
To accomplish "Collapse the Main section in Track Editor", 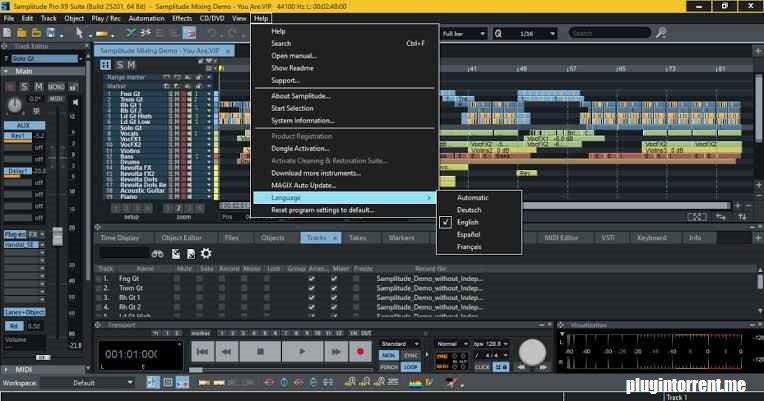I will tap(6, 71).
